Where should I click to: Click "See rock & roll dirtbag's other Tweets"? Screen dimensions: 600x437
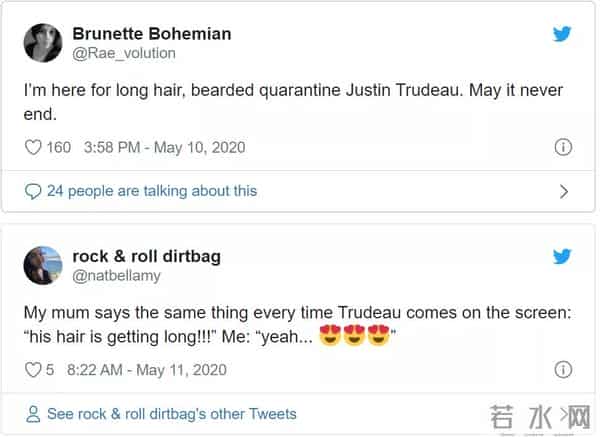pyautogui.click(x=171, y=414)
